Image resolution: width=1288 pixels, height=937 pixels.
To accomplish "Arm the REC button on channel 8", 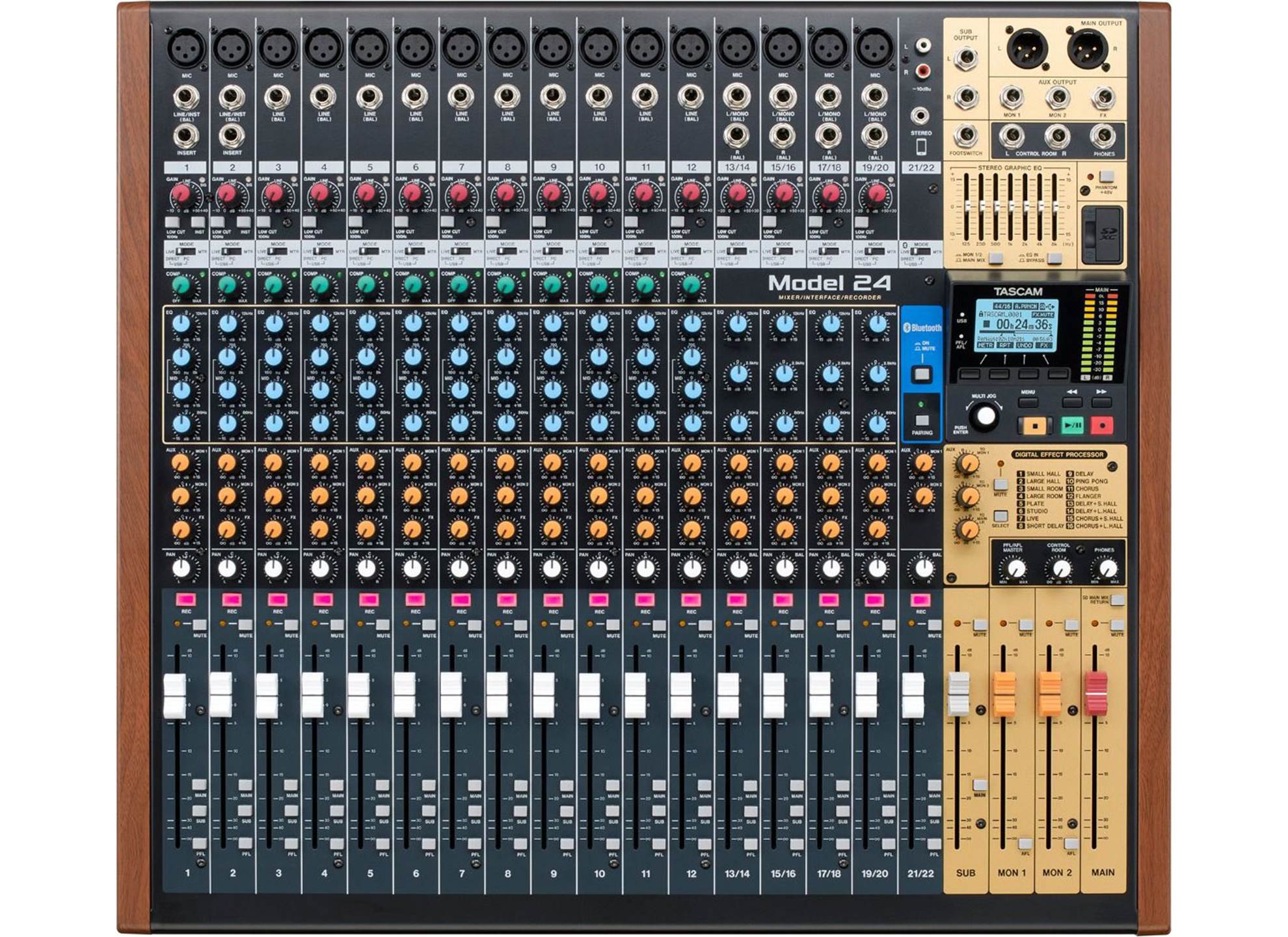I will (507, 599).
